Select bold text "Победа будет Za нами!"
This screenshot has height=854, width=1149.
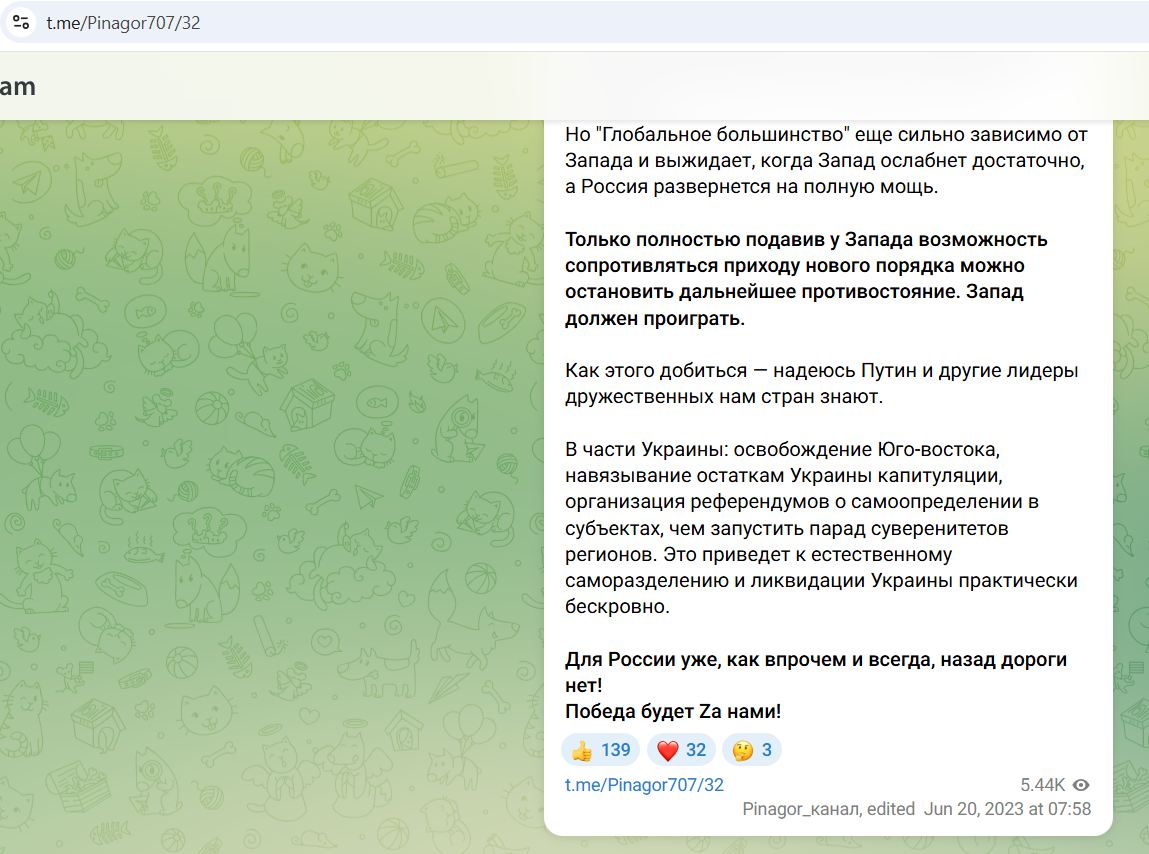pos(673,711)
